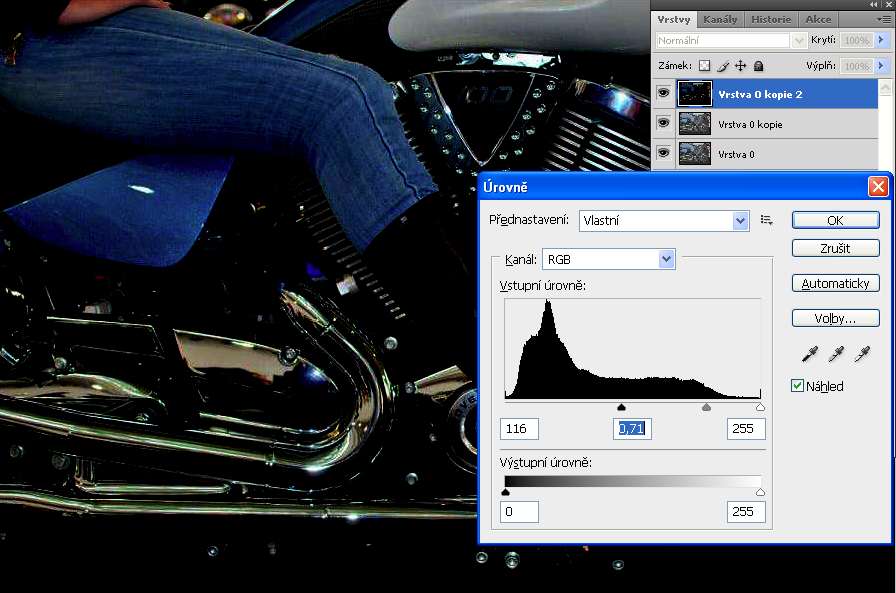
Task: Switch to the Kanály tab
Action: pyautogui.click(x=720, y=19)
